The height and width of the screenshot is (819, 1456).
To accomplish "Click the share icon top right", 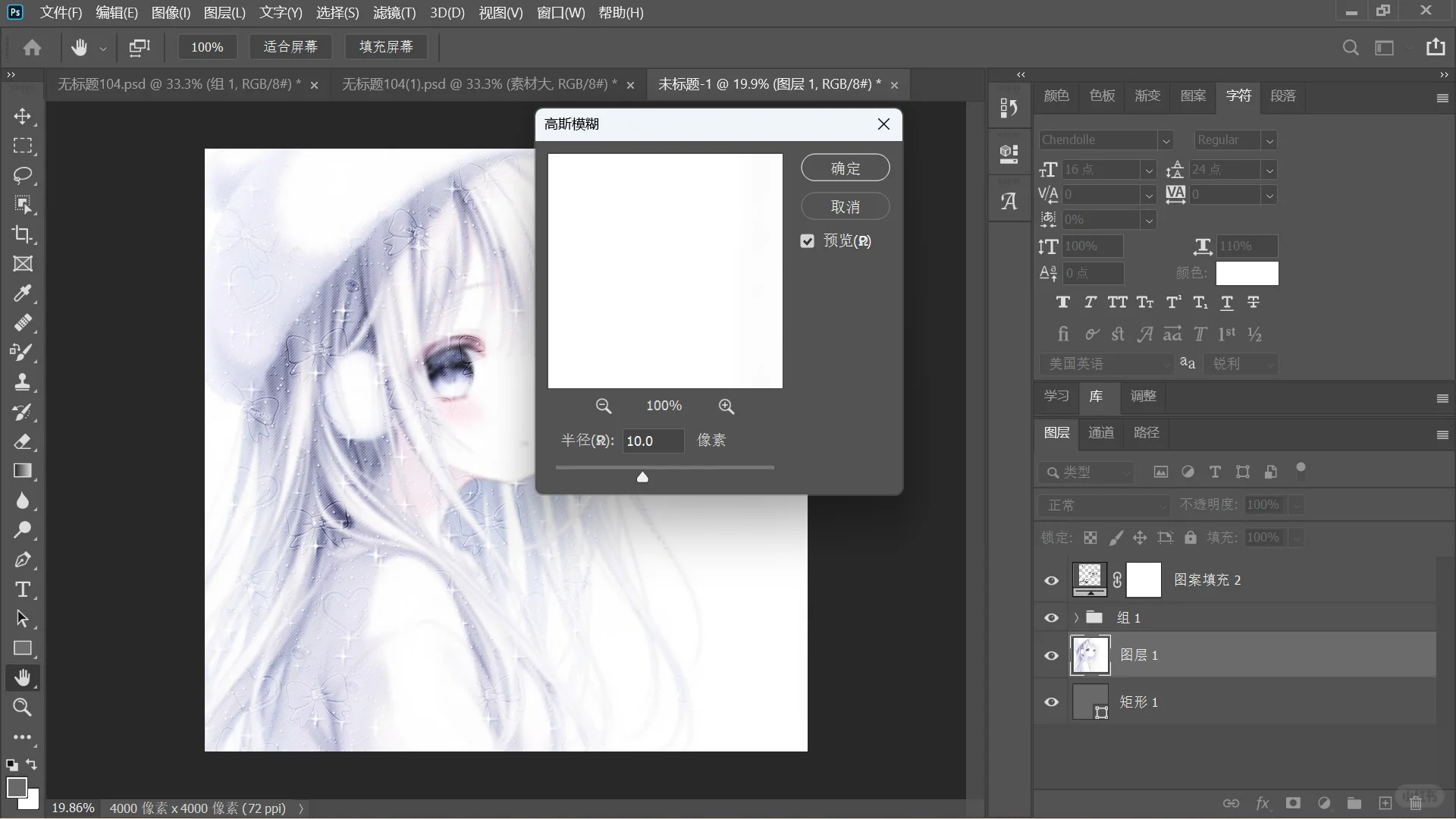I will [1436, 47].
